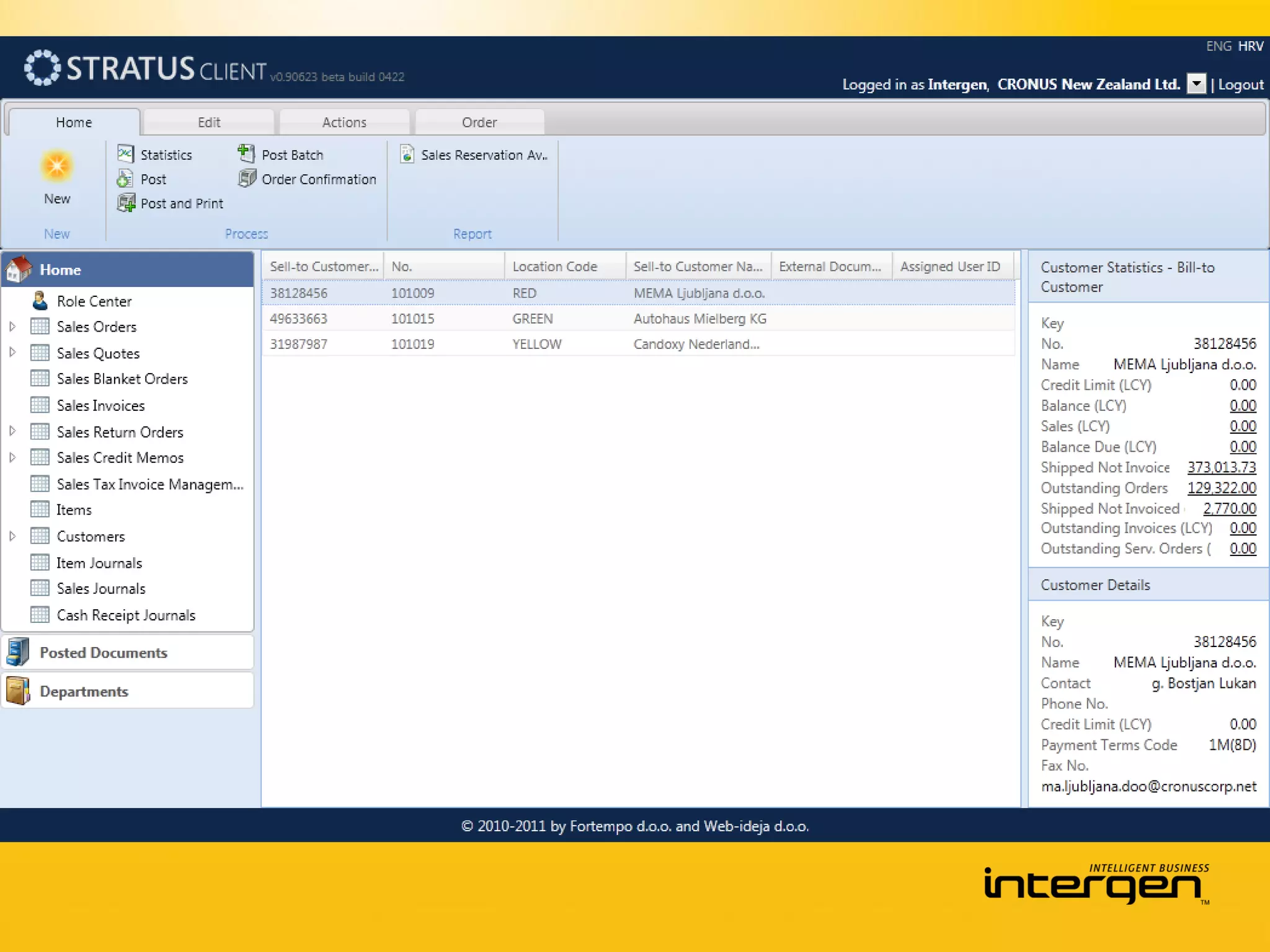
Task: Click the External Docum... column header
Action: point(832,267)
